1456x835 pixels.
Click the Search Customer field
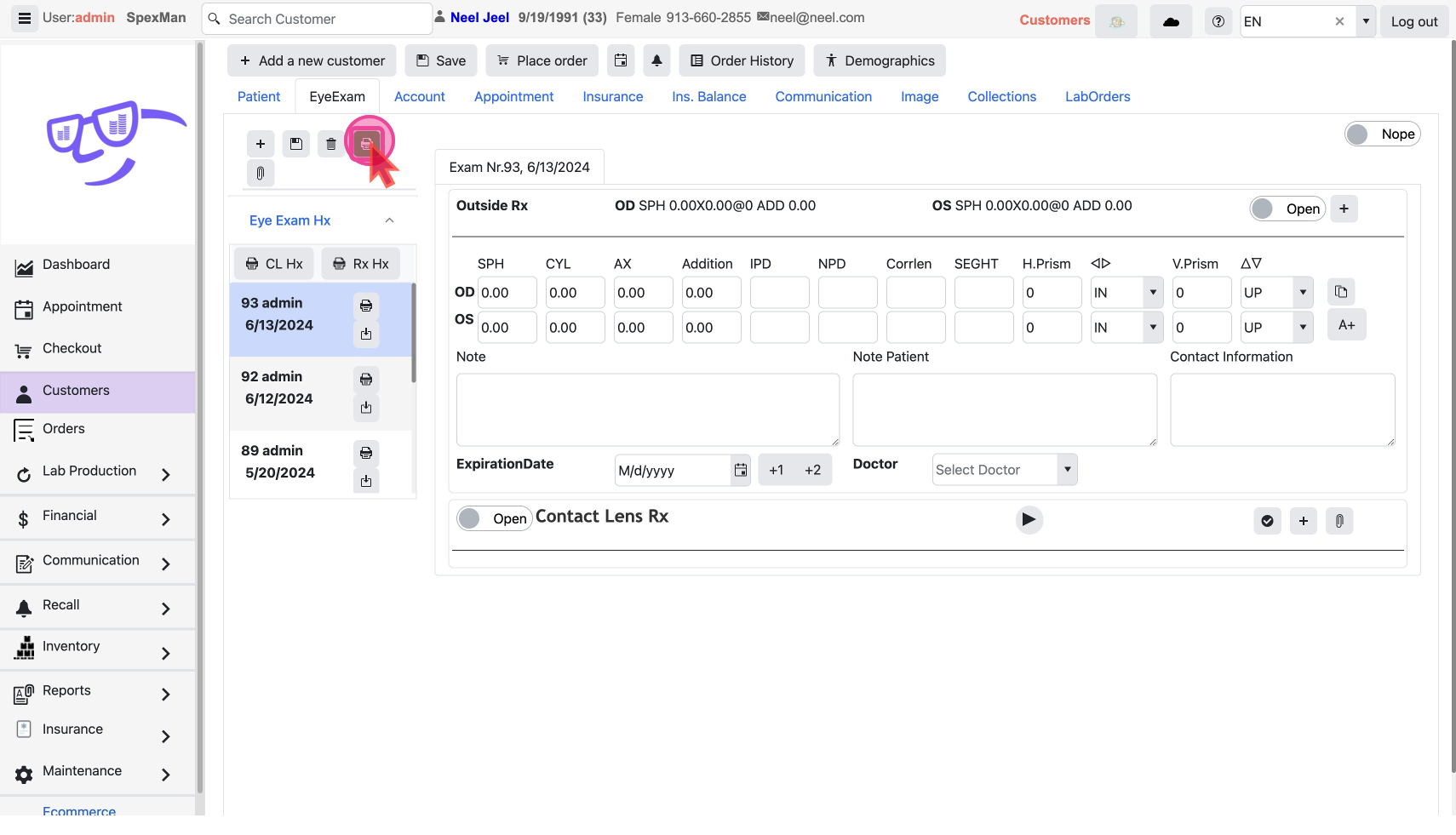point(324,19)
